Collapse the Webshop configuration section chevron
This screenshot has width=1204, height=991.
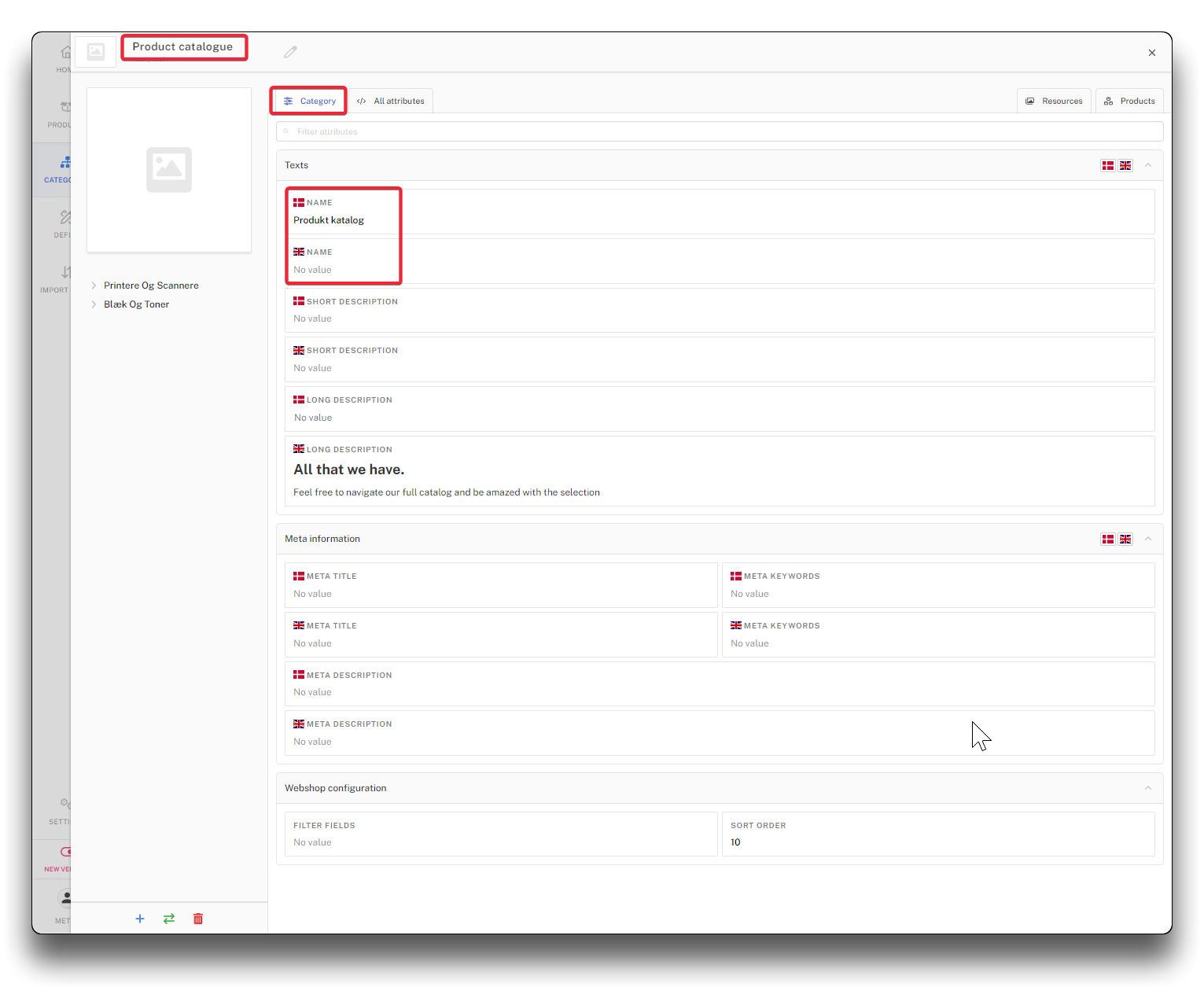tap(1148, 788)
